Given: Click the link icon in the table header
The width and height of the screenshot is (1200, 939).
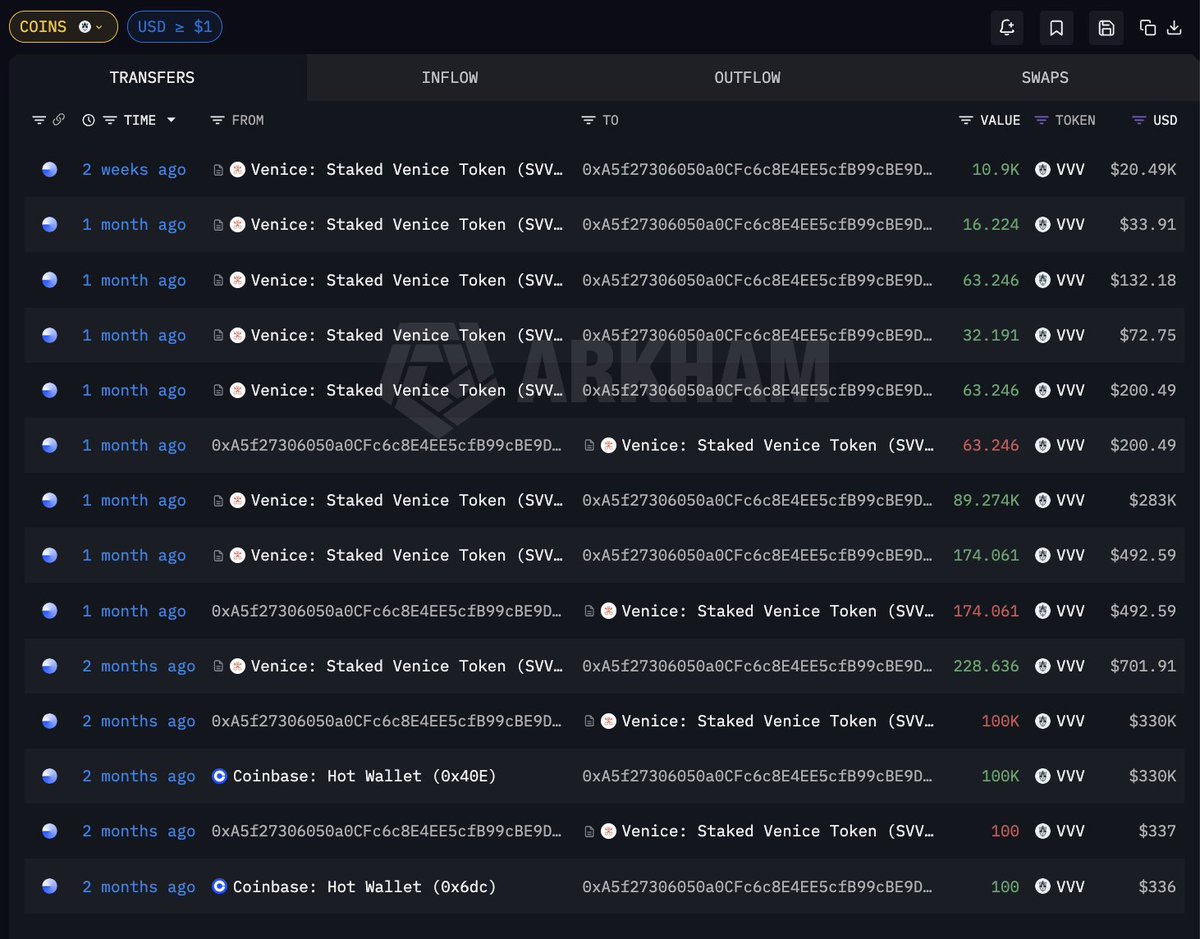Looking at the screenshot, I should 59,120.
